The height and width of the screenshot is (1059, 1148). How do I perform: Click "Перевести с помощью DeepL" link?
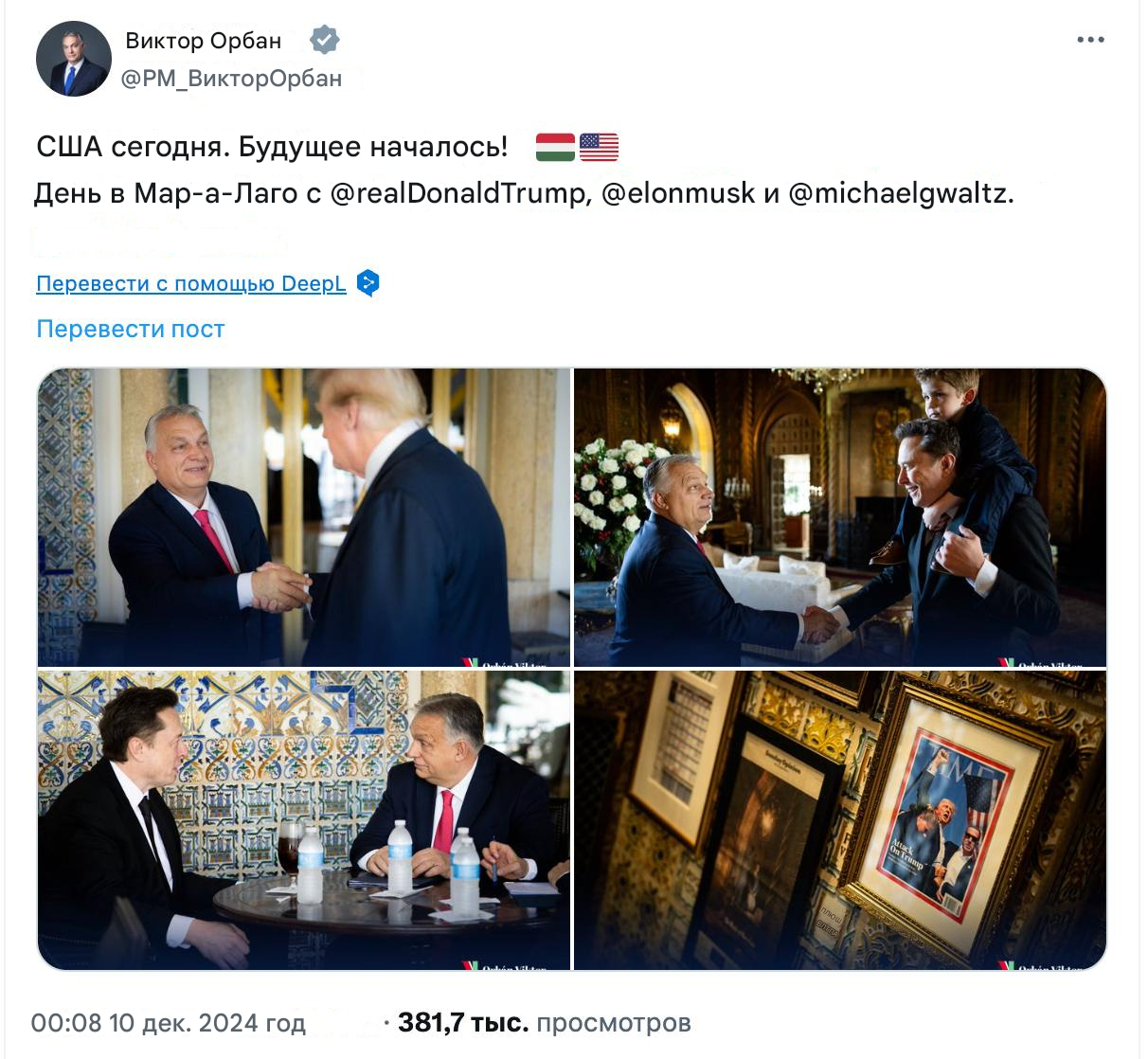pyautogui.click(x=190, y=283)
